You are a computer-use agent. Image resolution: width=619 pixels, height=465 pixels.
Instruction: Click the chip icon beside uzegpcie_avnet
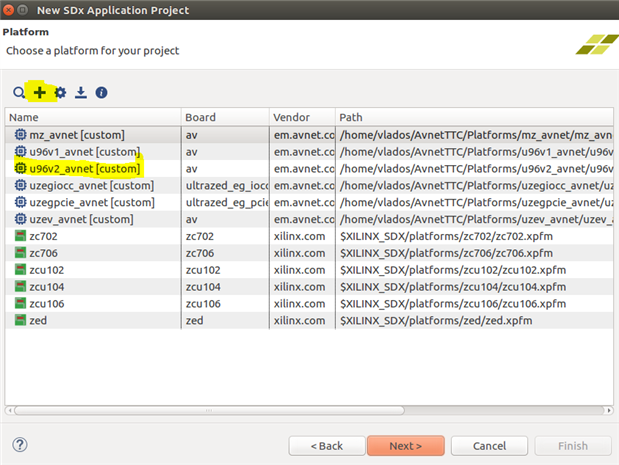click(21, 202)
